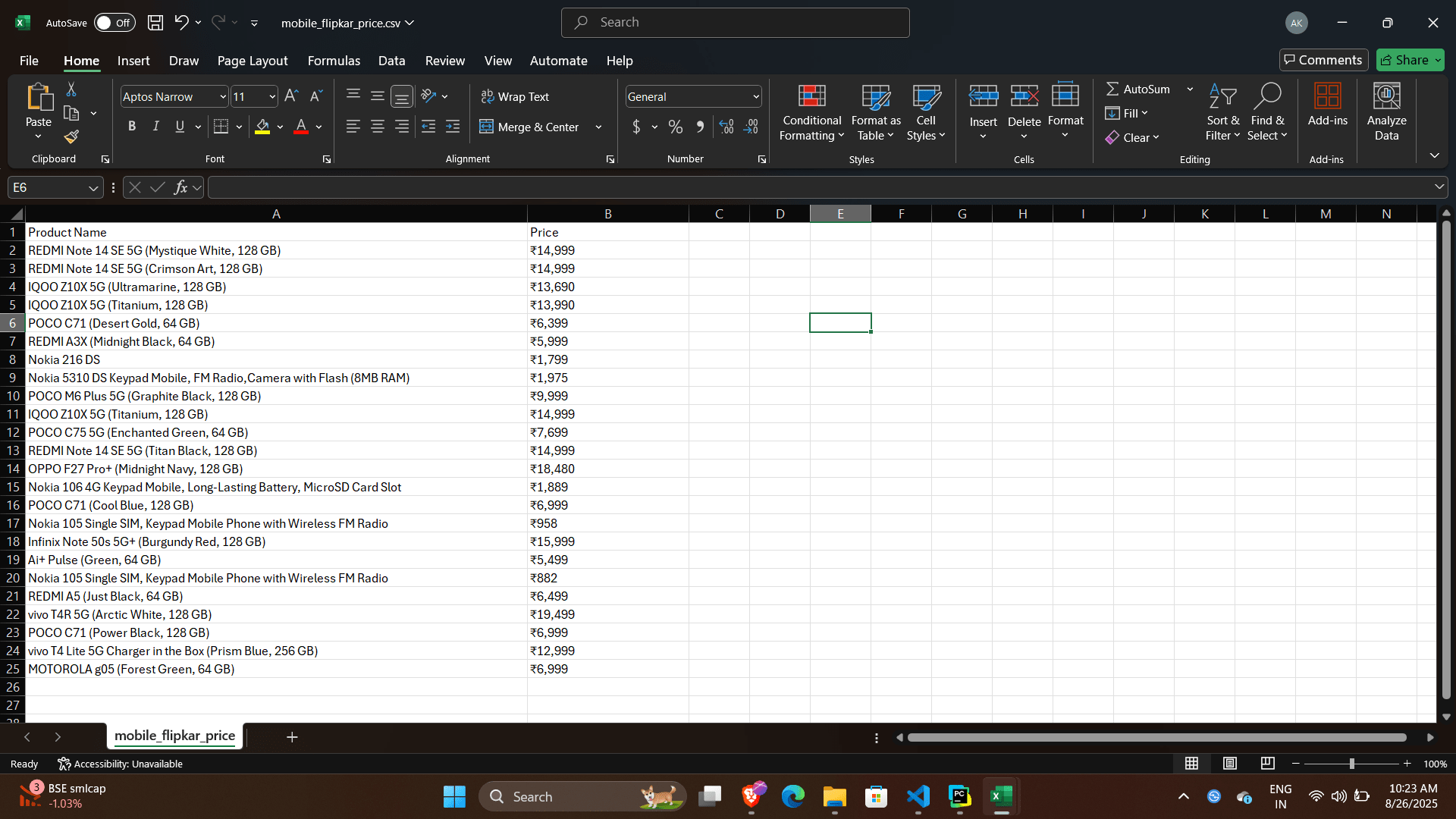This screenshot has height=819, width=1456.
Task: Toggle Italic formatting
Action: coord(156,127)
